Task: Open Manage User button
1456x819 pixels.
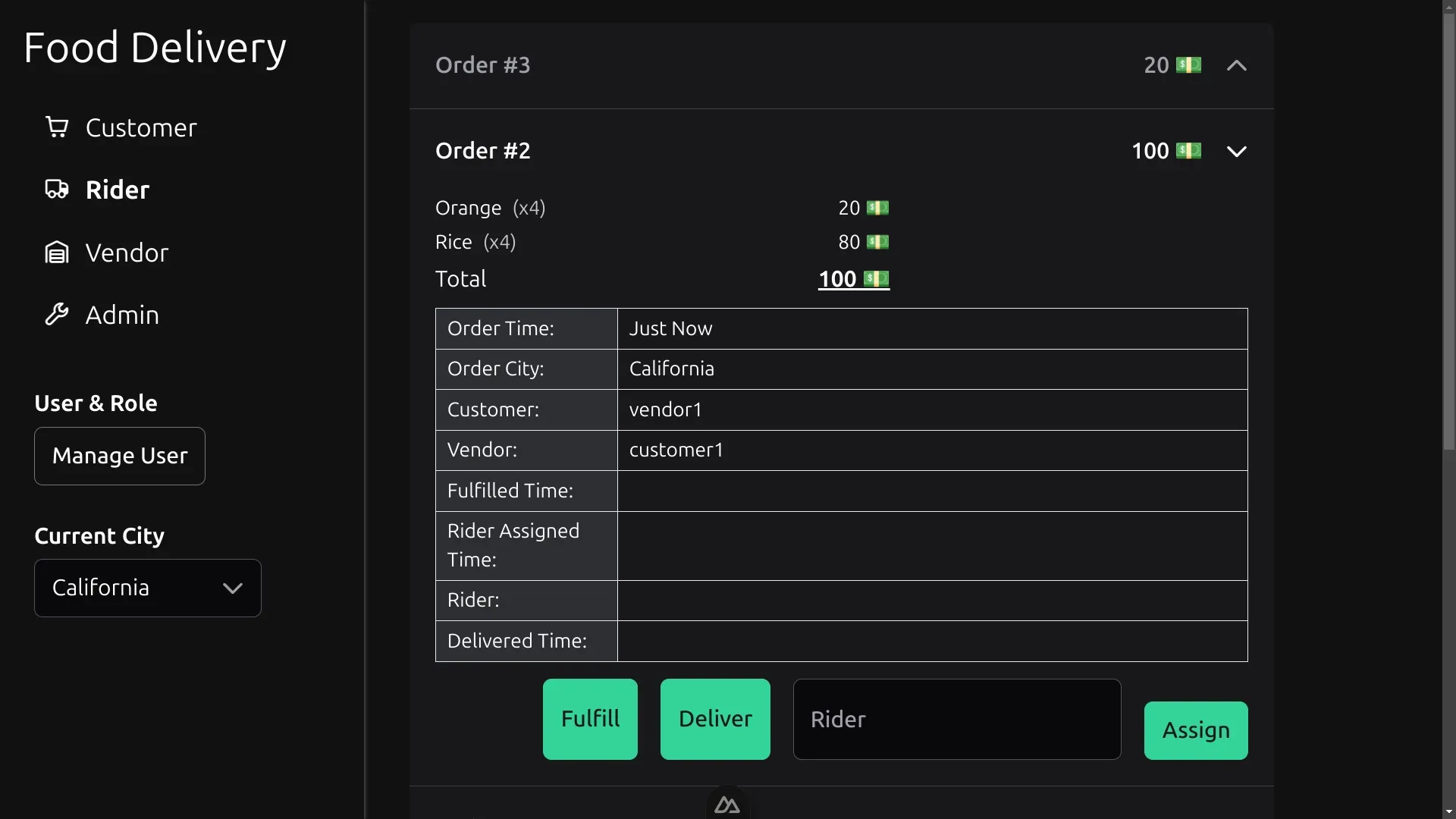Action: click(x=120, y=456)
